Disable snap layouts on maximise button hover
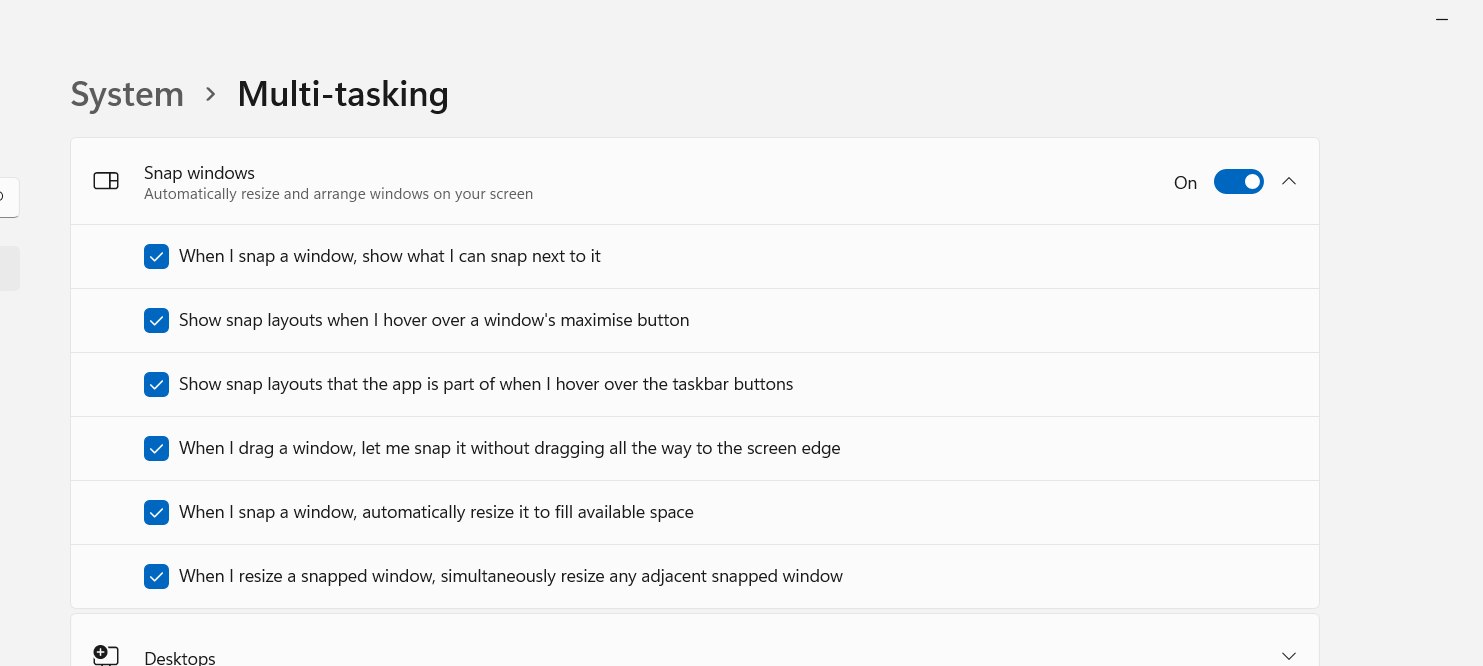 tap(156, 321)
